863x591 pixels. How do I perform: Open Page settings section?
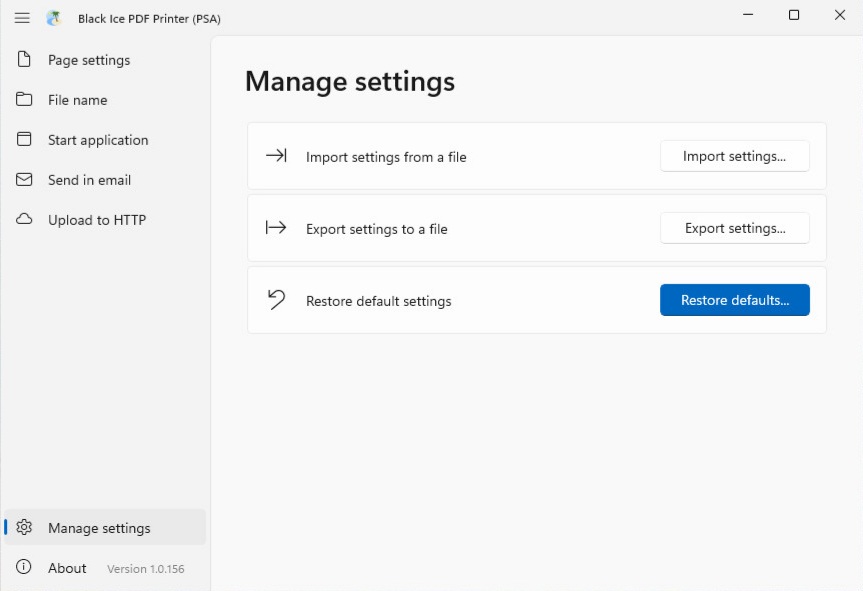pos(105,59)
